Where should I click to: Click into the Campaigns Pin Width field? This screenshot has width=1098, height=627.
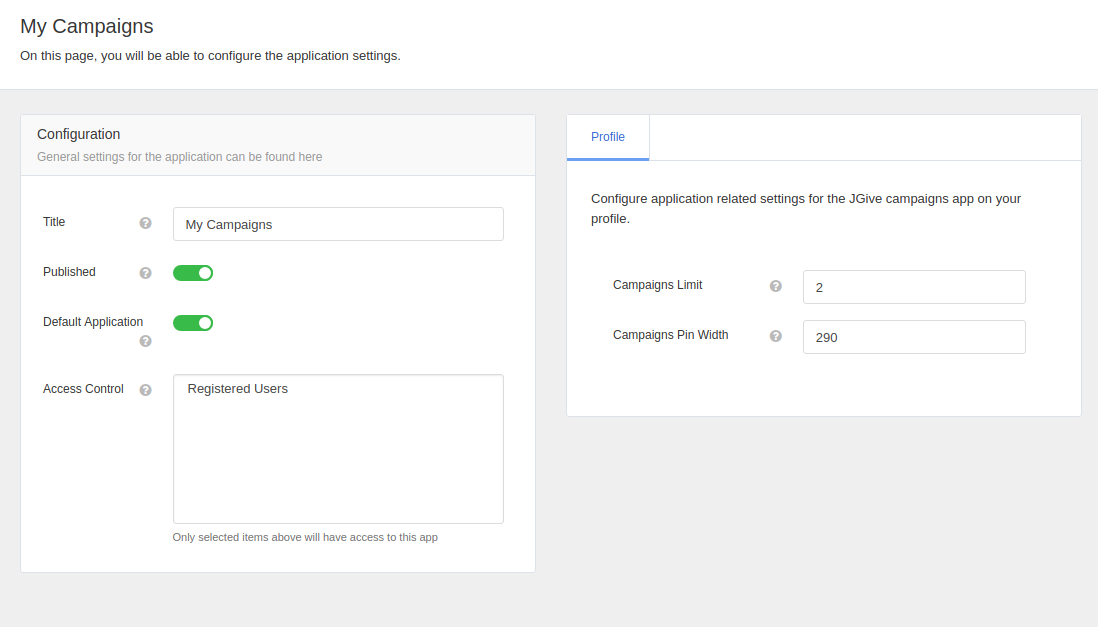pyautogui.click(x=914, y=337)
